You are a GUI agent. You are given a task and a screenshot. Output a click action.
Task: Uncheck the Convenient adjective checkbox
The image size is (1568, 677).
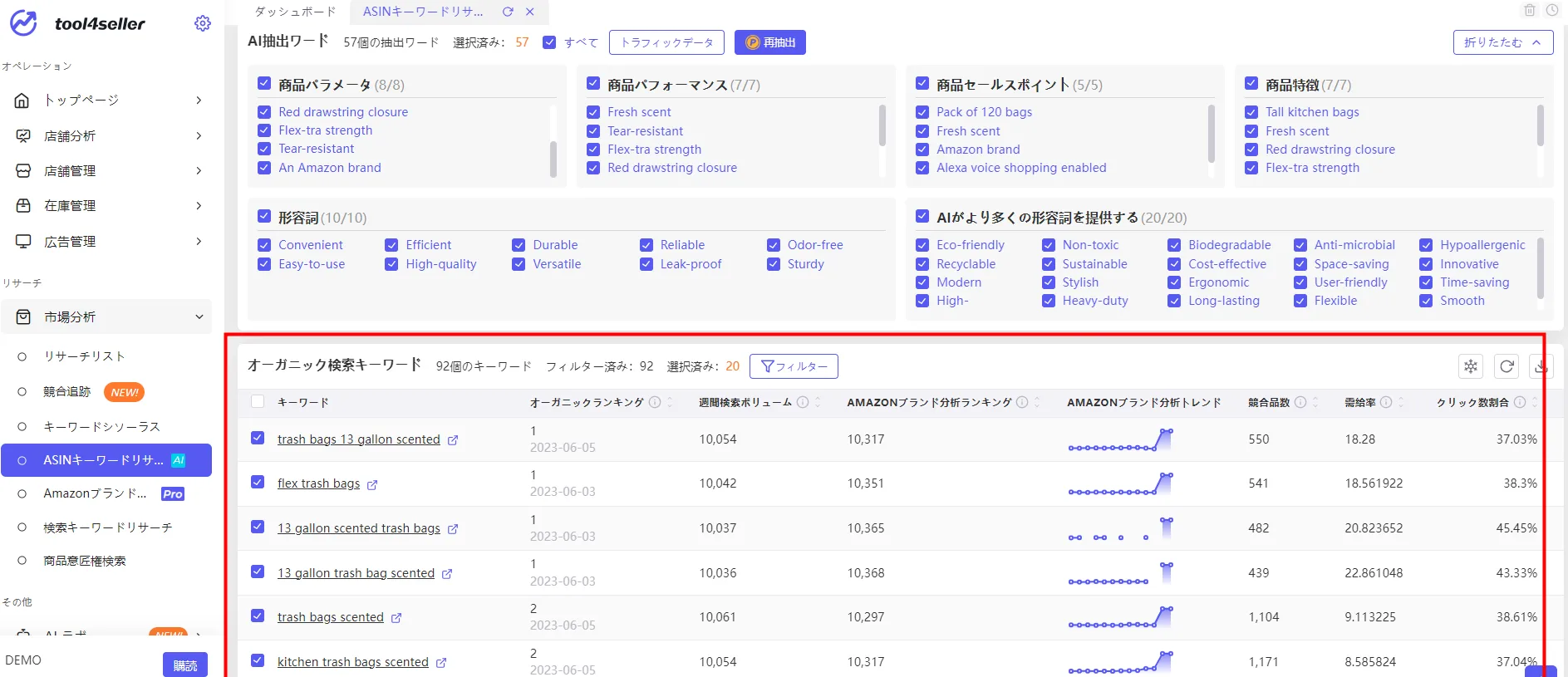[x=264, y=245]
